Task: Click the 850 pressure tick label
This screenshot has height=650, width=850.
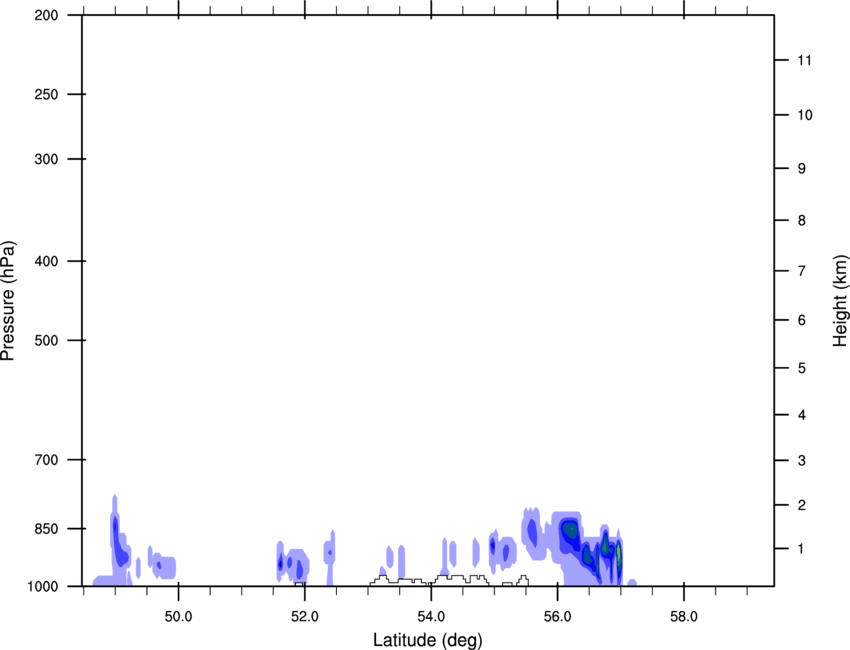Action: click(x=46, y=529)
